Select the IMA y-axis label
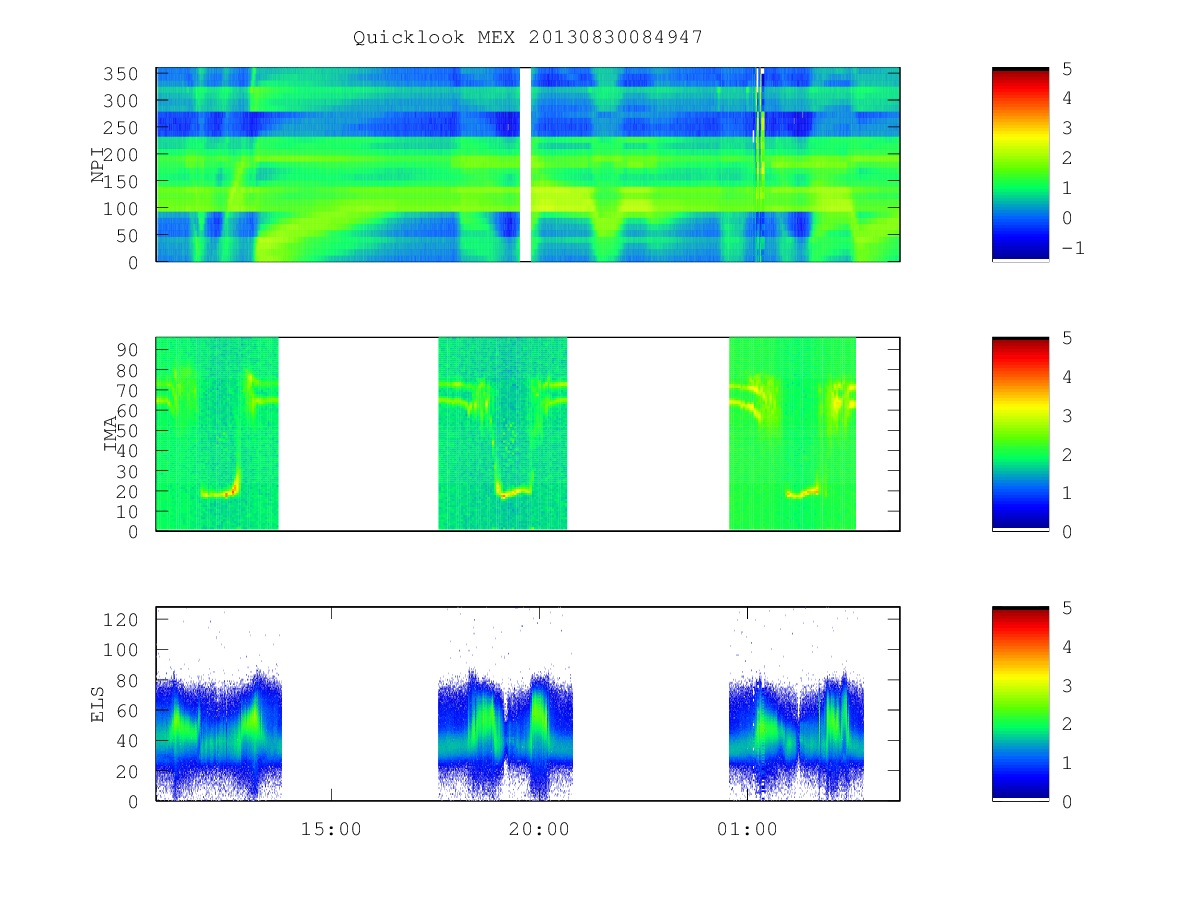 111,435
